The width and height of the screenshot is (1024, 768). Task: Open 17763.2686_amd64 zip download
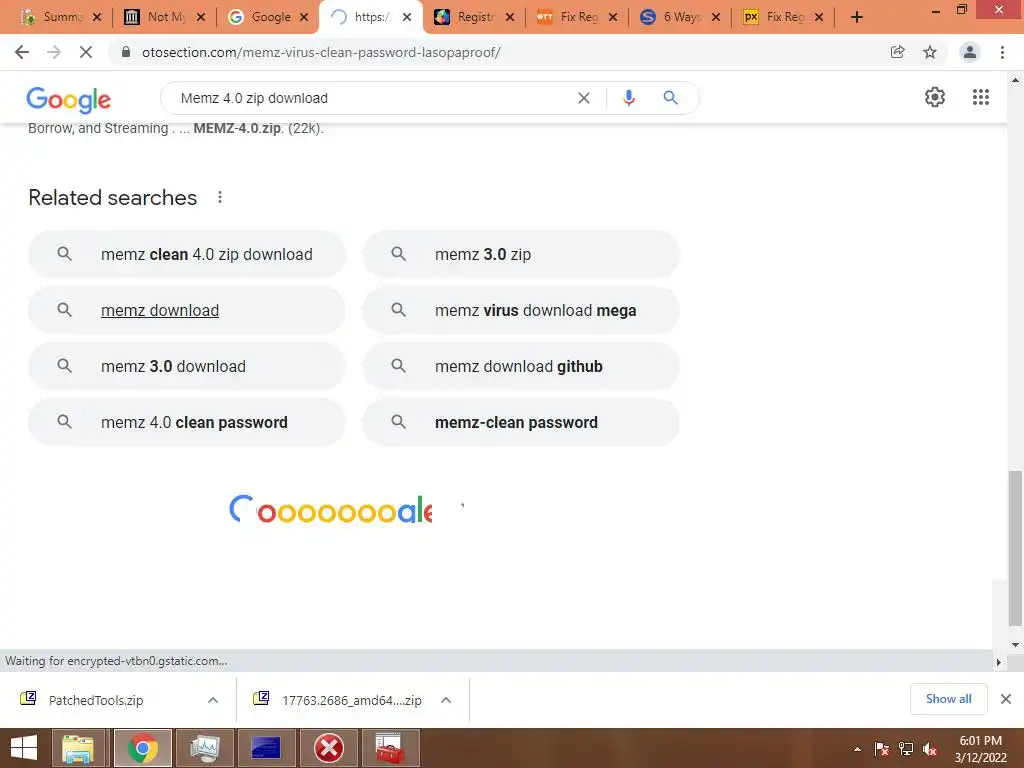(x=351, y=700)
